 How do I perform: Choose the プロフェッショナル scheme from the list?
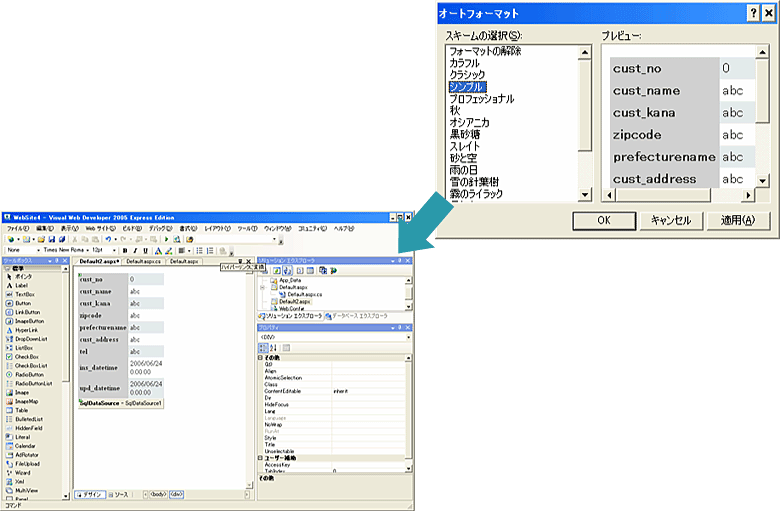tap(482, 99)
